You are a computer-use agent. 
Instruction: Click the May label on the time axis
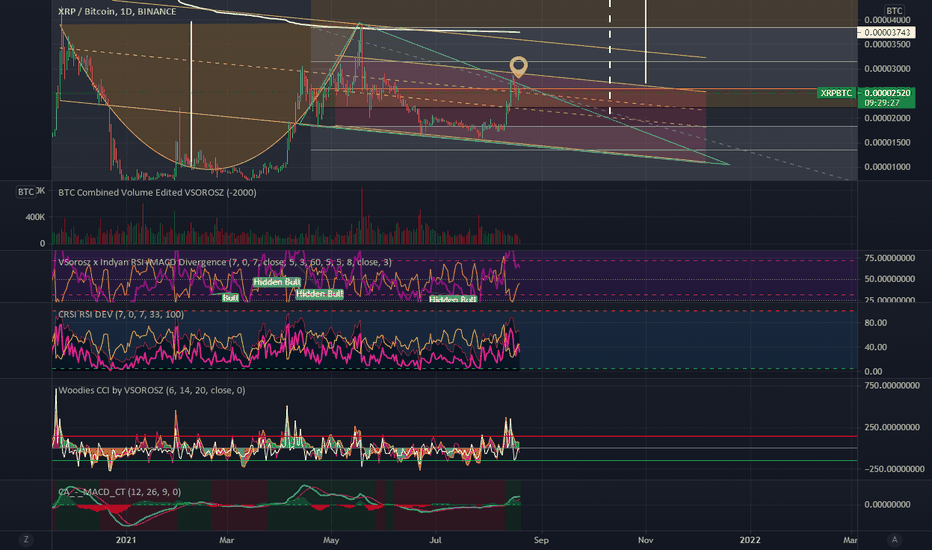(331, 540)
